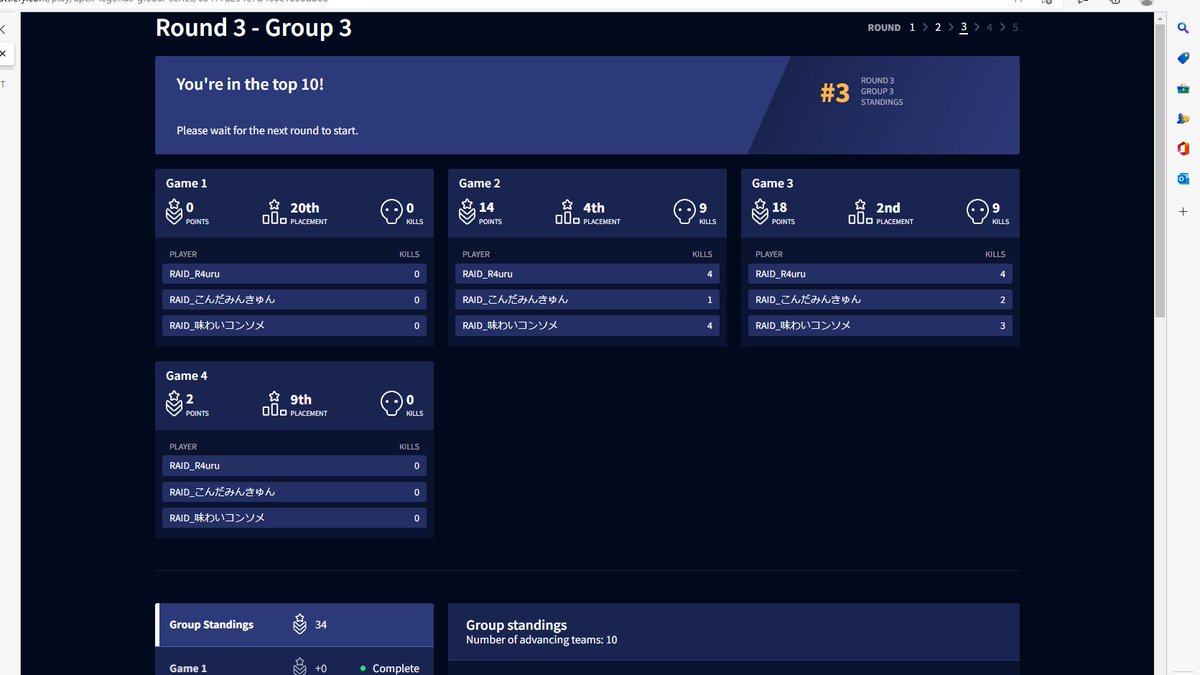Click the scrollbar up arrow
The height and width of the screenshot is (675, 1200).
1160,17
